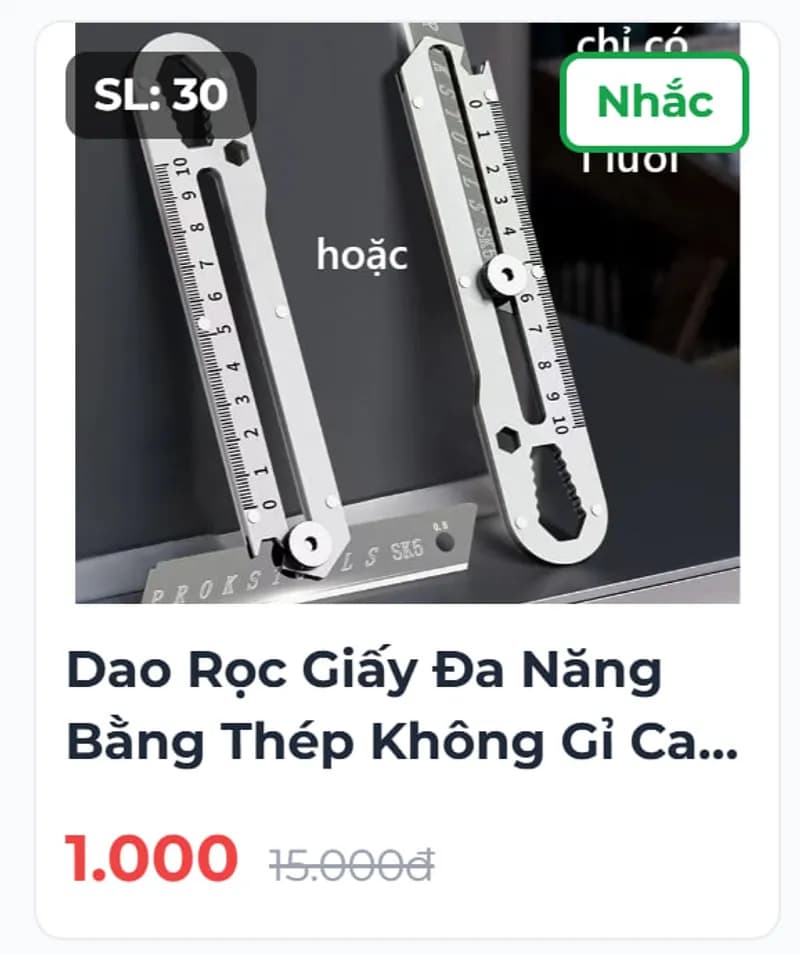The width and height of the screenshot is (800, 955).
Task: Click the serrated wrench opening on right knife
Action: (558, 493)
